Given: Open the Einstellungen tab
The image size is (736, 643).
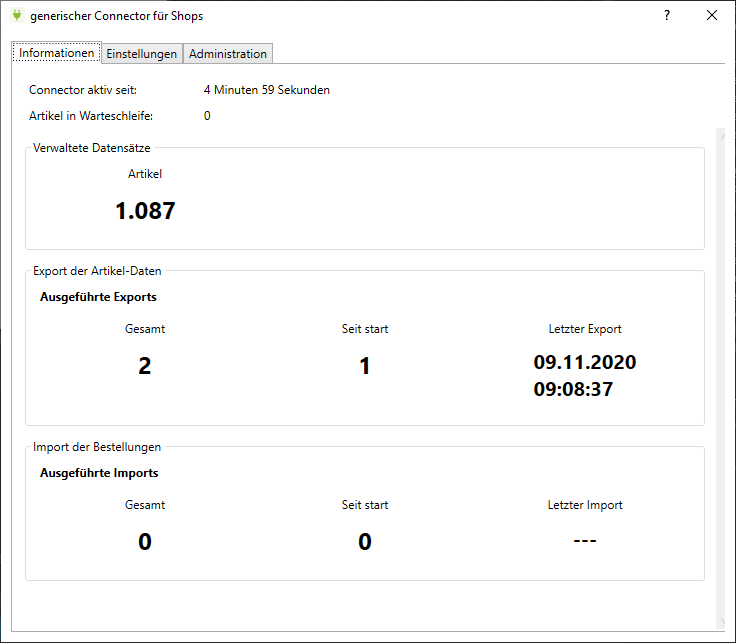Looking at the screenshot, I should coord(142,54).
